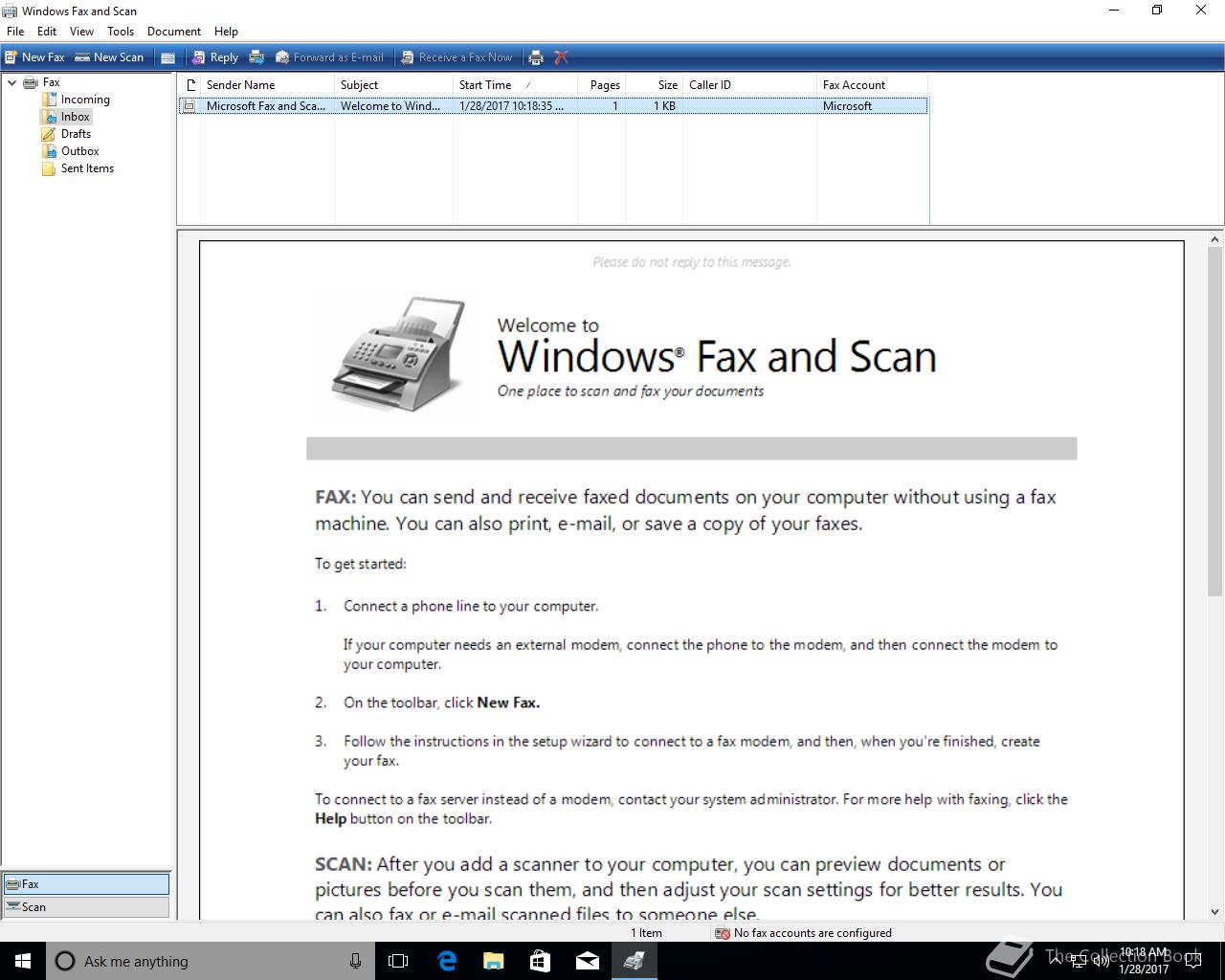This screenshot has height=980, width=1225.
Task: Click the fax message icon in row
Action: coord(189,106)
